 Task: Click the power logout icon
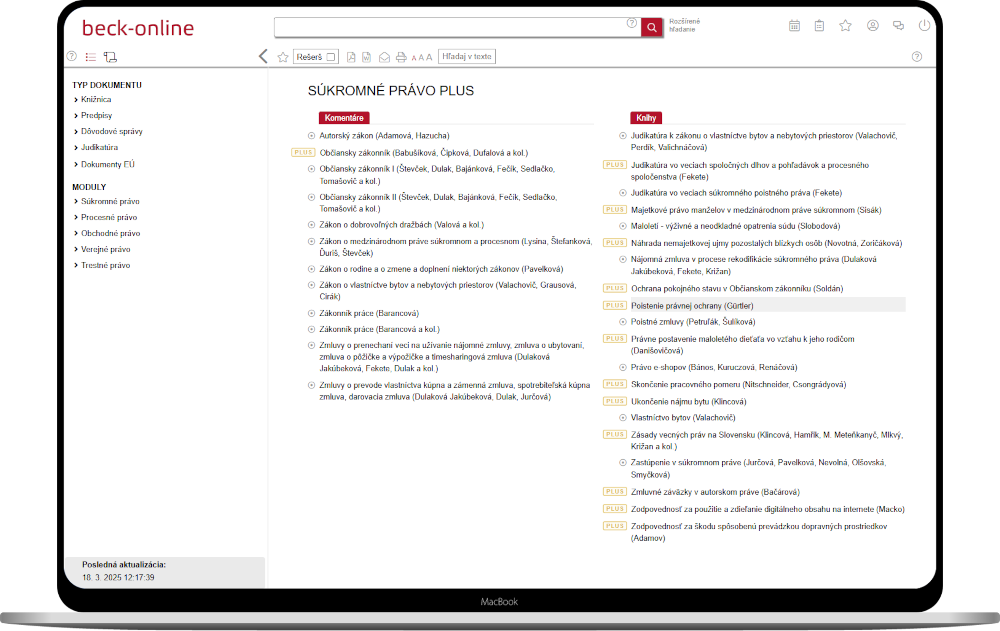pos(924,26)
